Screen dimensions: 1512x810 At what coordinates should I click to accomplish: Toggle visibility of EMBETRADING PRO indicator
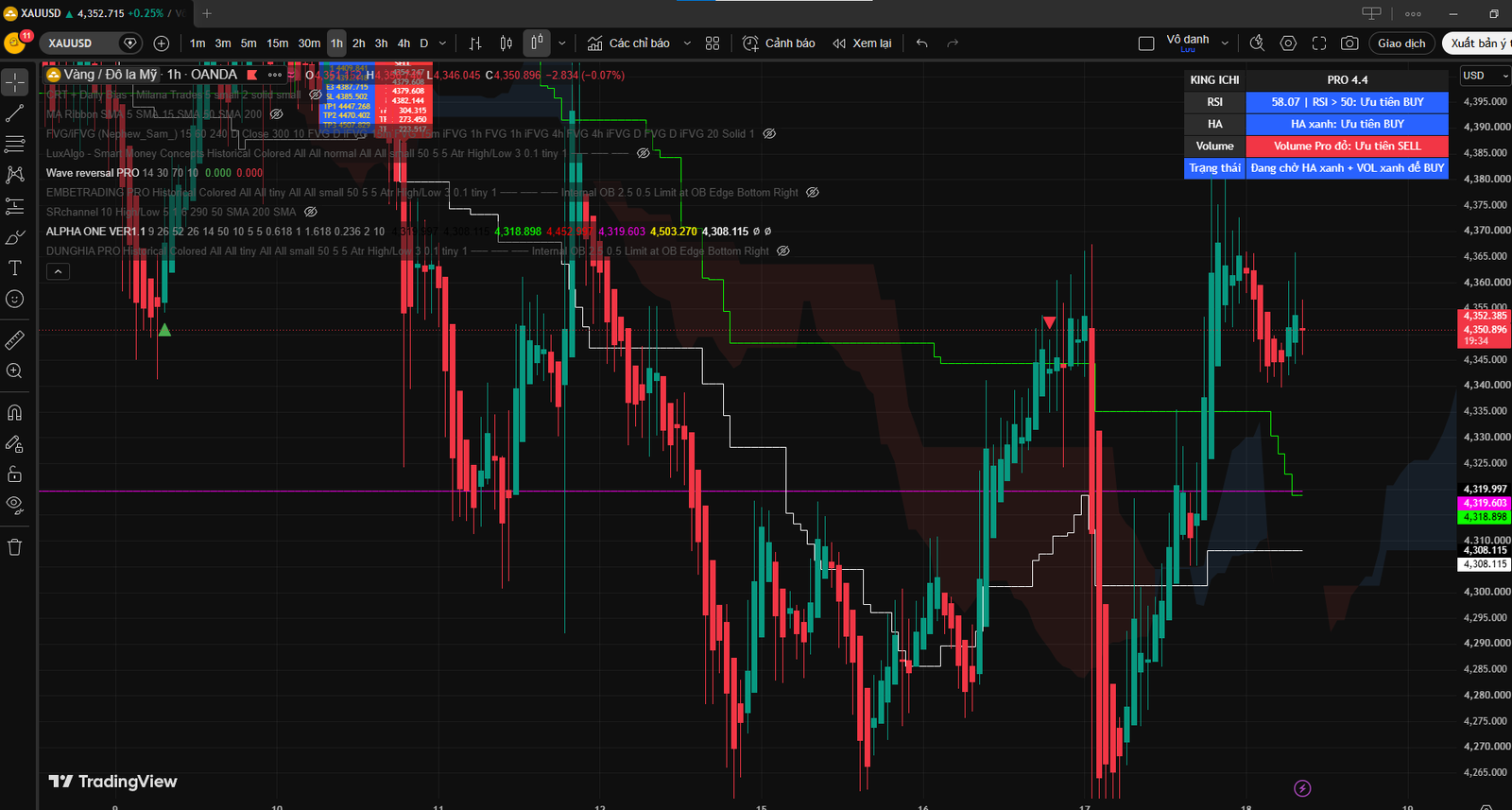point(812,193)
